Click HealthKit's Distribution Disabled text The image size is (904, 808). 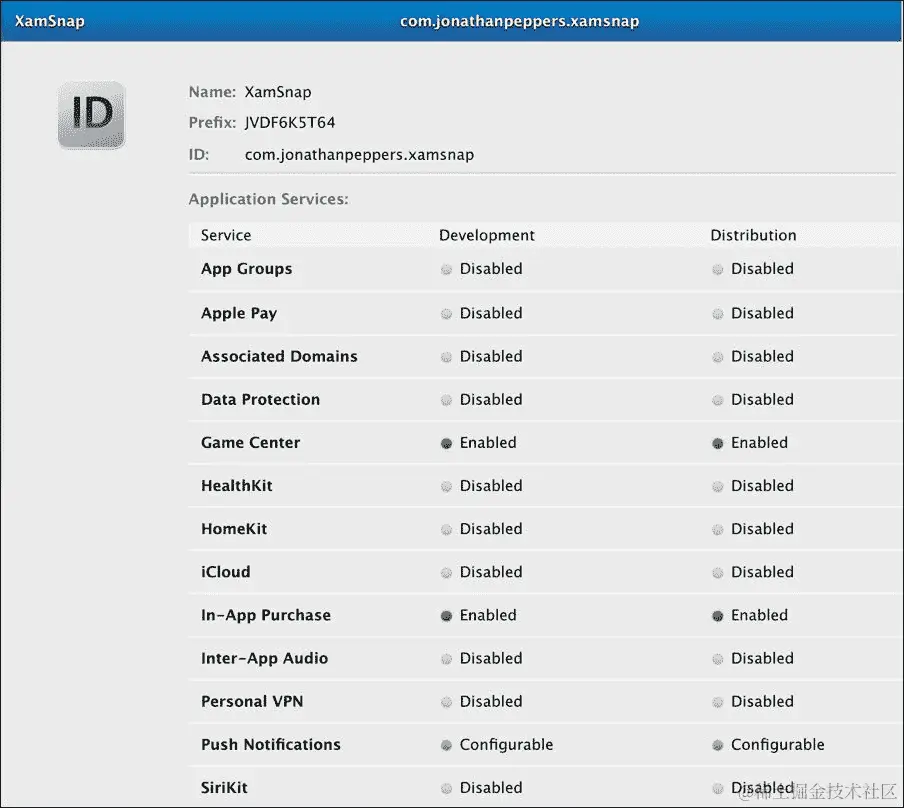[762, 486]
